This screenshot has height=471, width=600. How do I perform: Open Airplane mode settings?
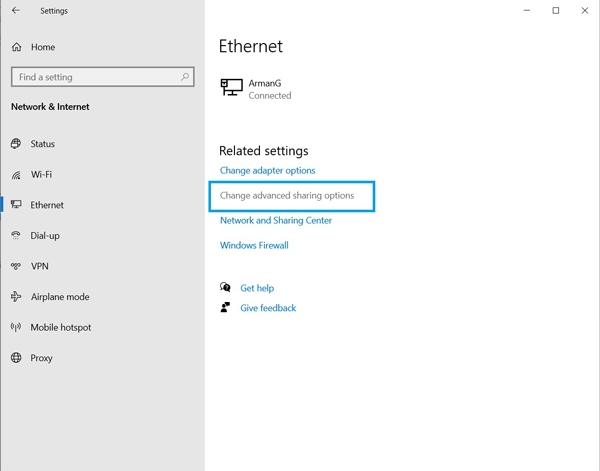point(60,297)
